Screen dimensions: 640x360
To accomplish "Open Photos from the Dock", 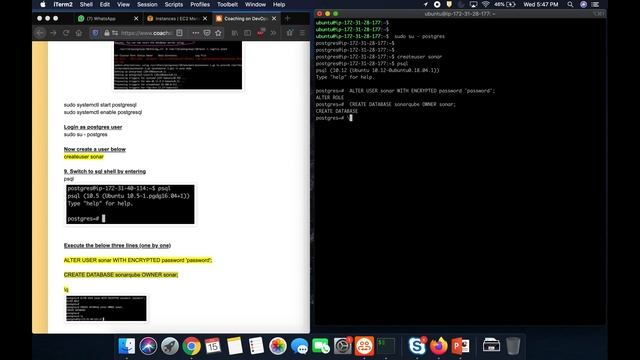I will 278,346.
